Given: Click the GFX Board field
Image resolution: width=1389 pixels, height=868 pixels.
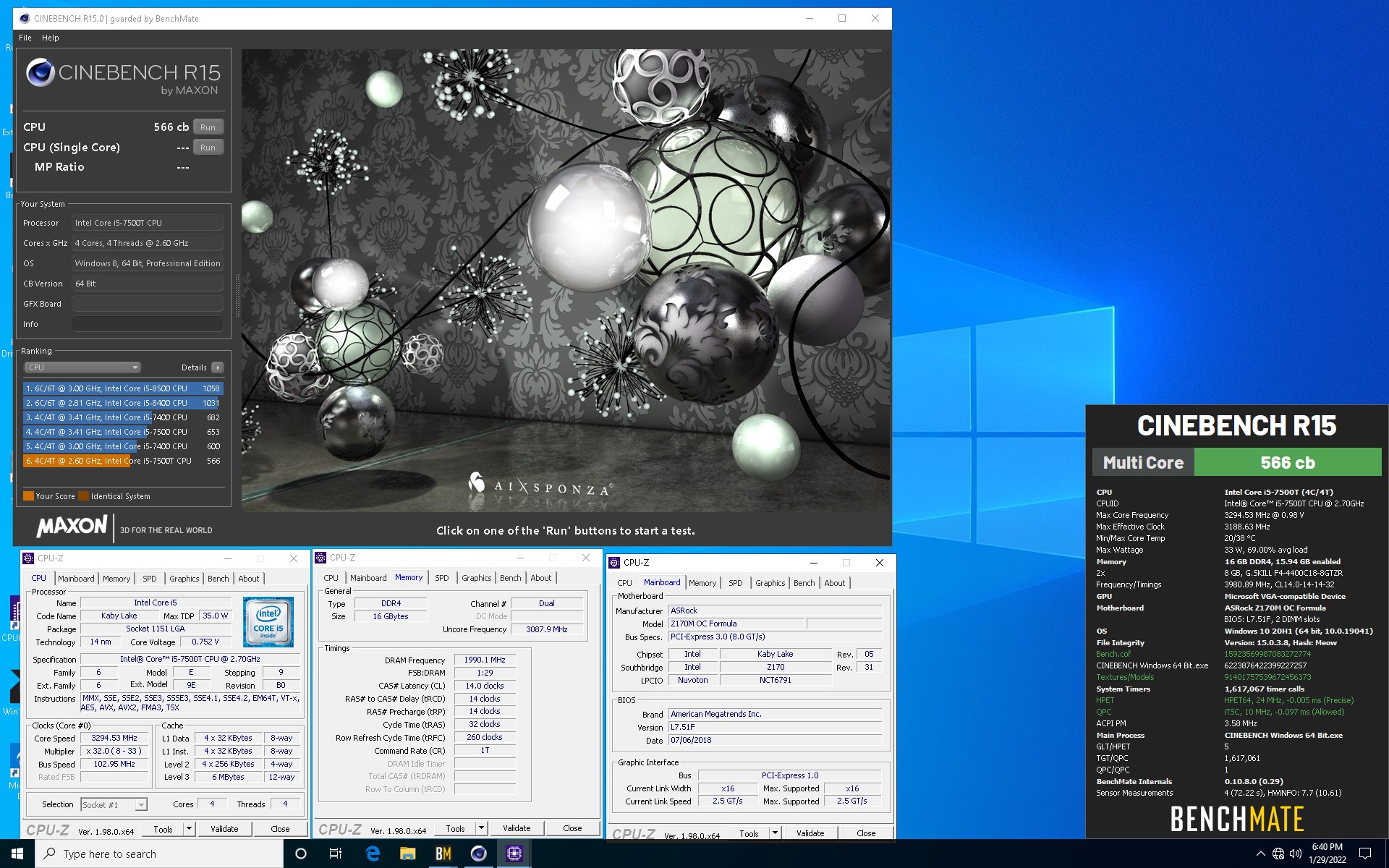Looking at the screenshot, I should pos(148,304).
